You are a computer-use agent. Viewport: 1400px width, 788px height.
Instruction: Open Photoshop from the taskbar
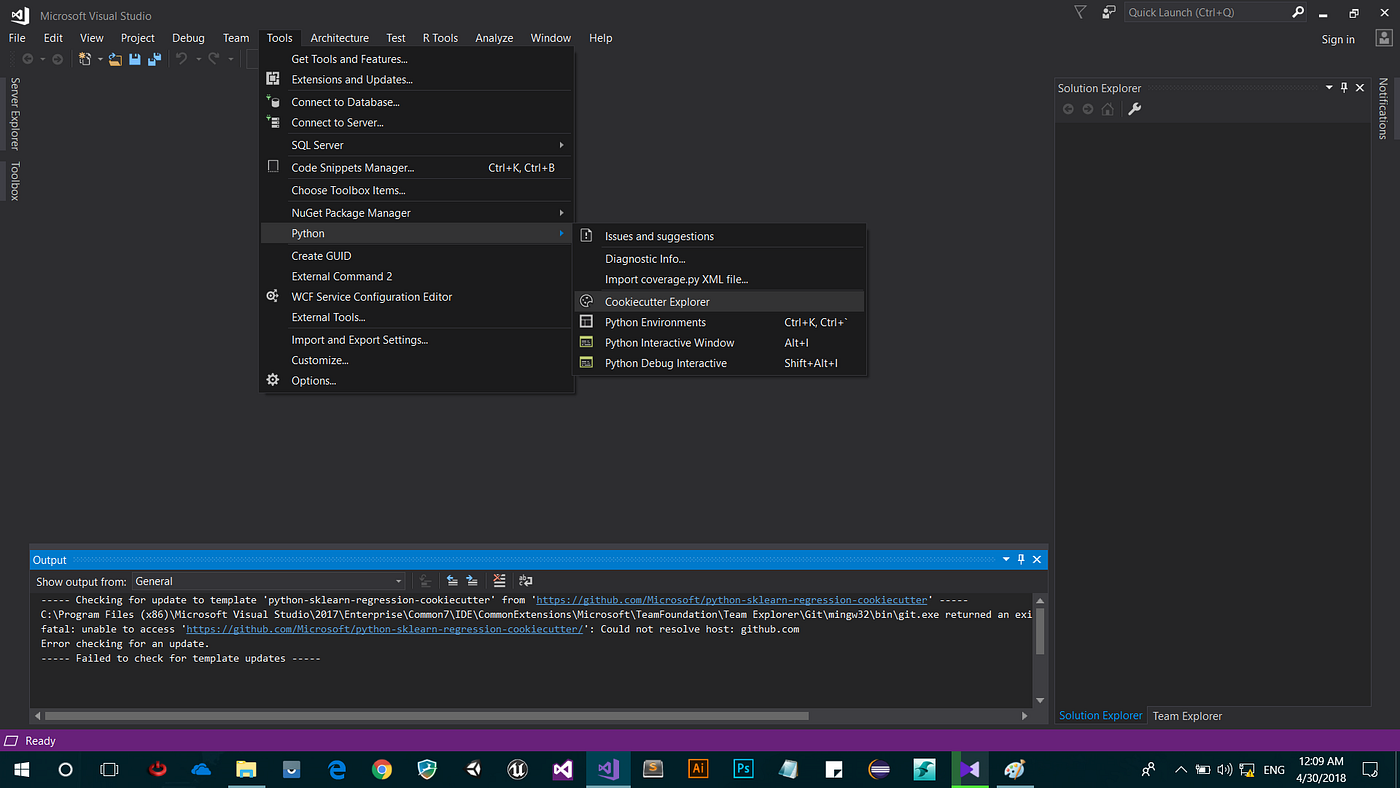coord(743,769)
